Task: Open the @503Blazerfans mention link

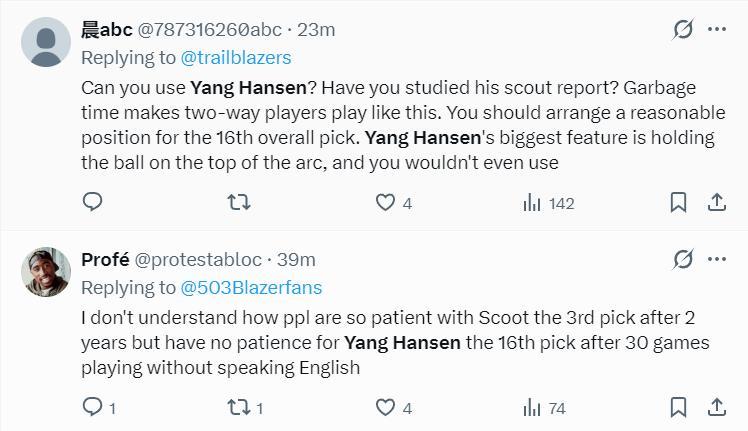Action: 251,287
